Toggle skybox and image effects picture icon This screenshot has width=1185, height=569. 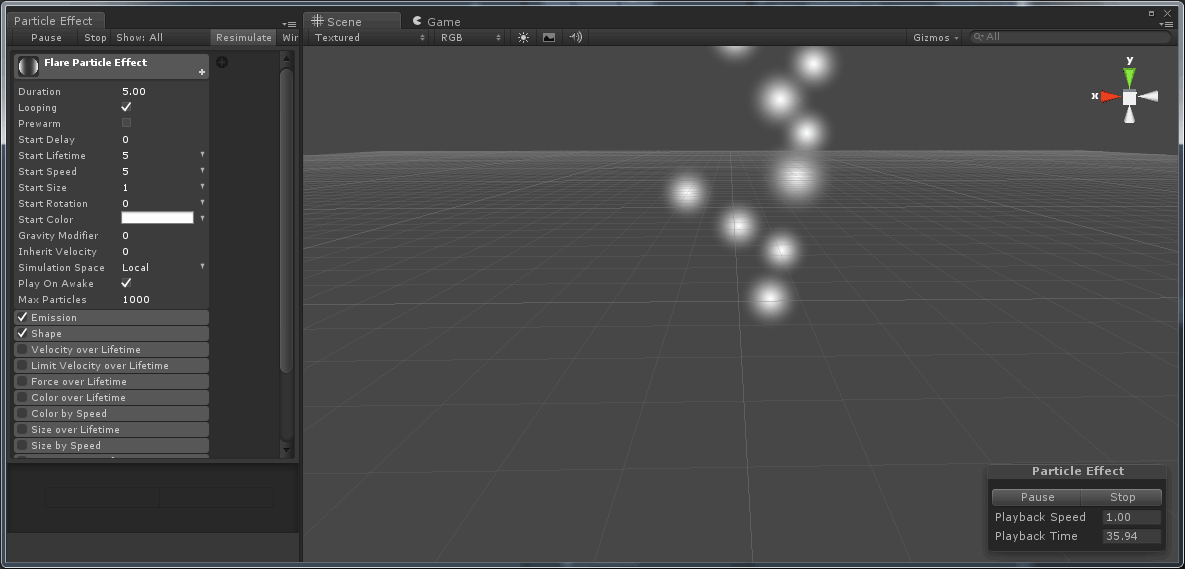pos(549,37)
